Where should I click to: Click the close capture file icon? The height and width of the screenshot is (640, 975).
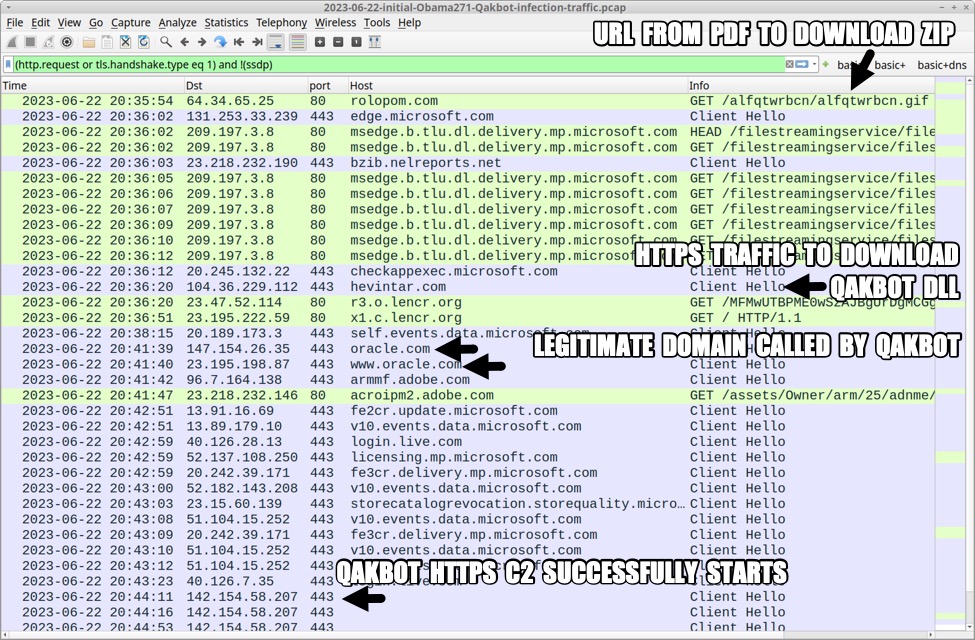[x=126, y=42]
